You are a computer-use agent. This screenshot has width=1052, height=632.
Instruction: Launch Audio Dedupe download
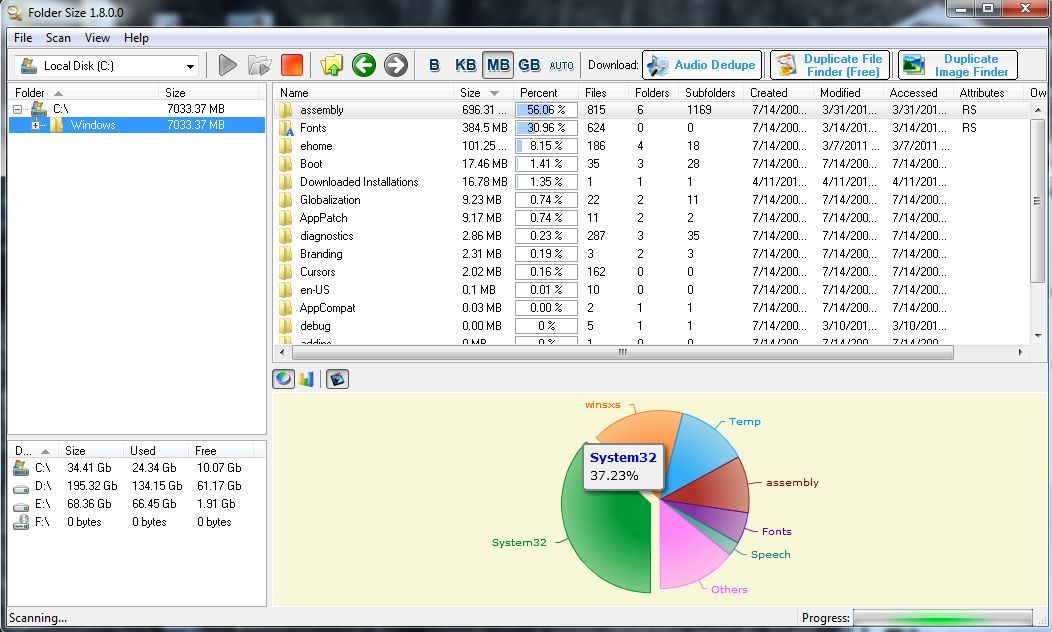pos(701,64)
